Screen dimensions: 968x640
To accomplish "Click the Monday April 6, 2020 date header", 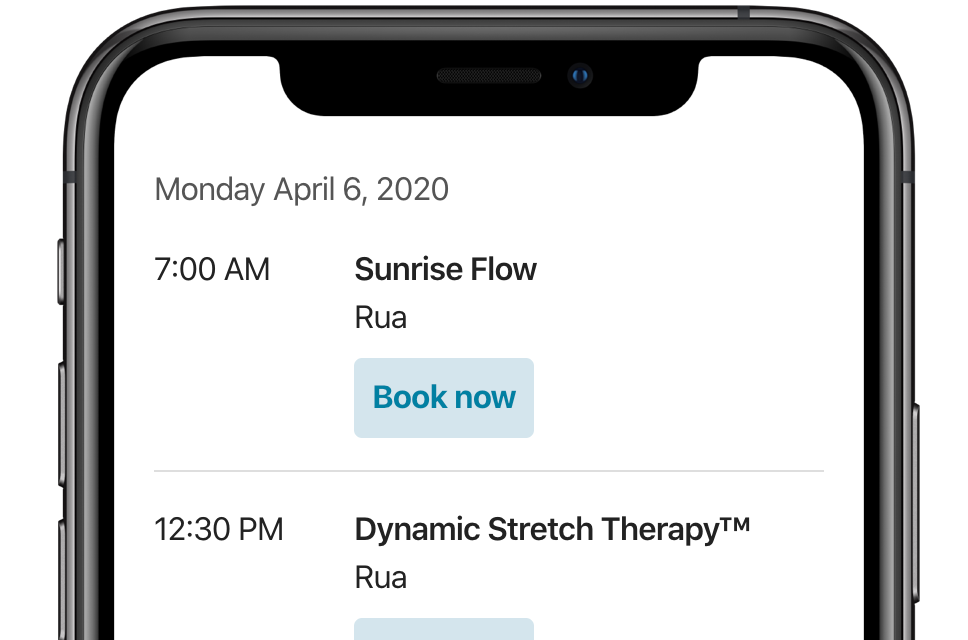I will (301, 189).
